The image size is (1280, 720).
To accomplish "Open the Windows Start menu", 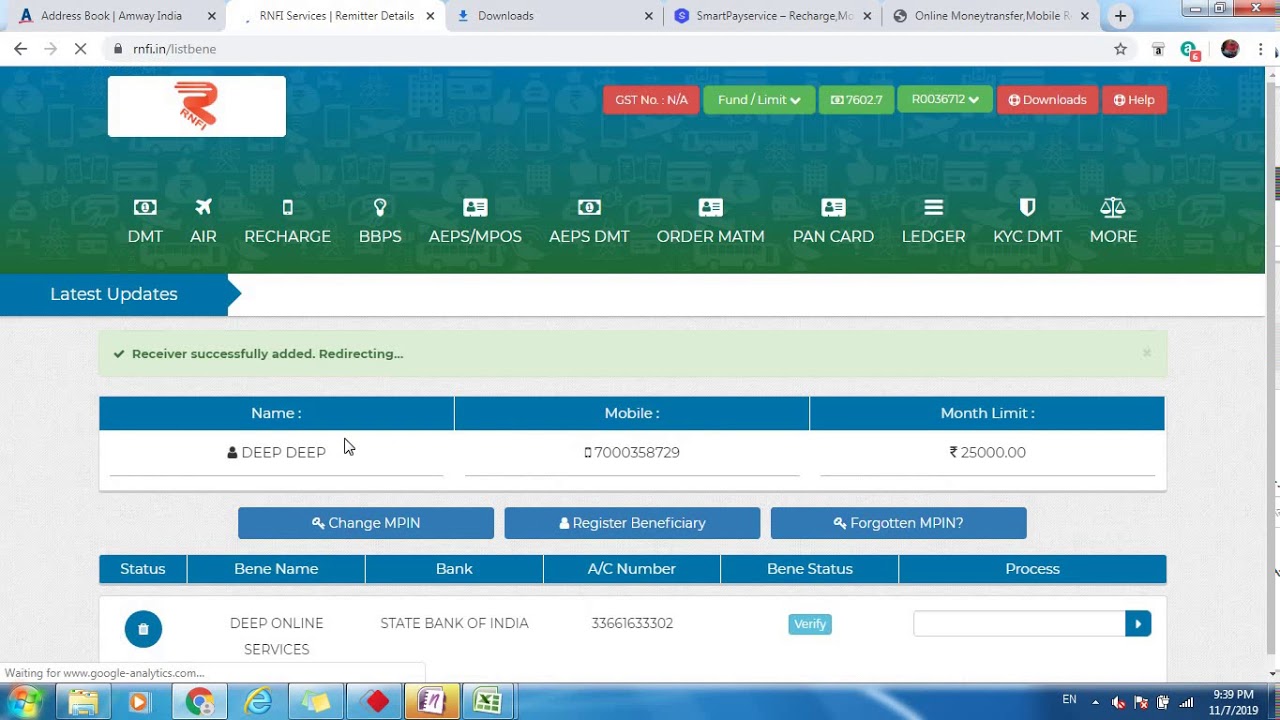I will click(24, 701).
